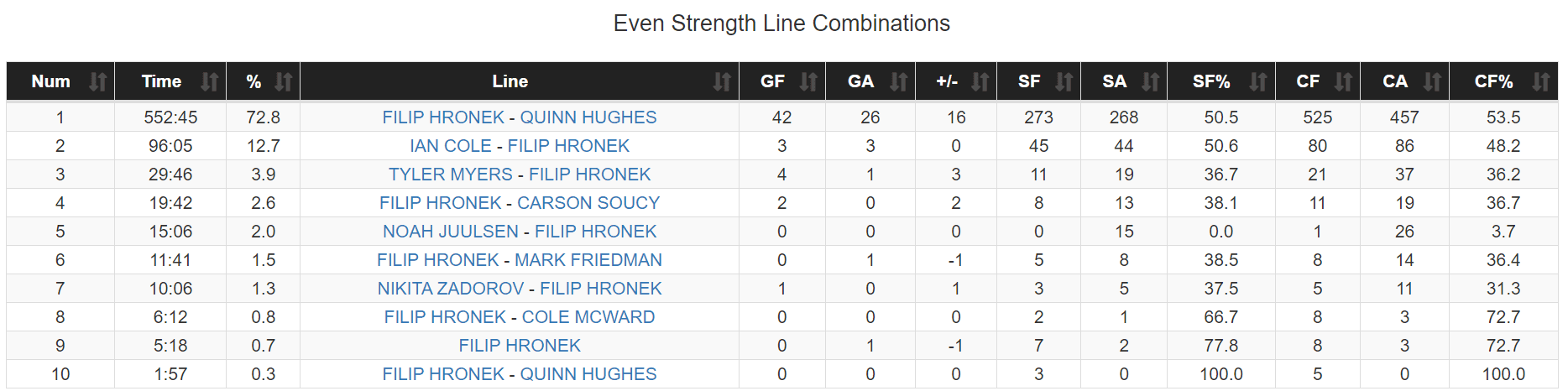Click the GF column sort icon
The image size is (1568, 391).
pos(808,81)
